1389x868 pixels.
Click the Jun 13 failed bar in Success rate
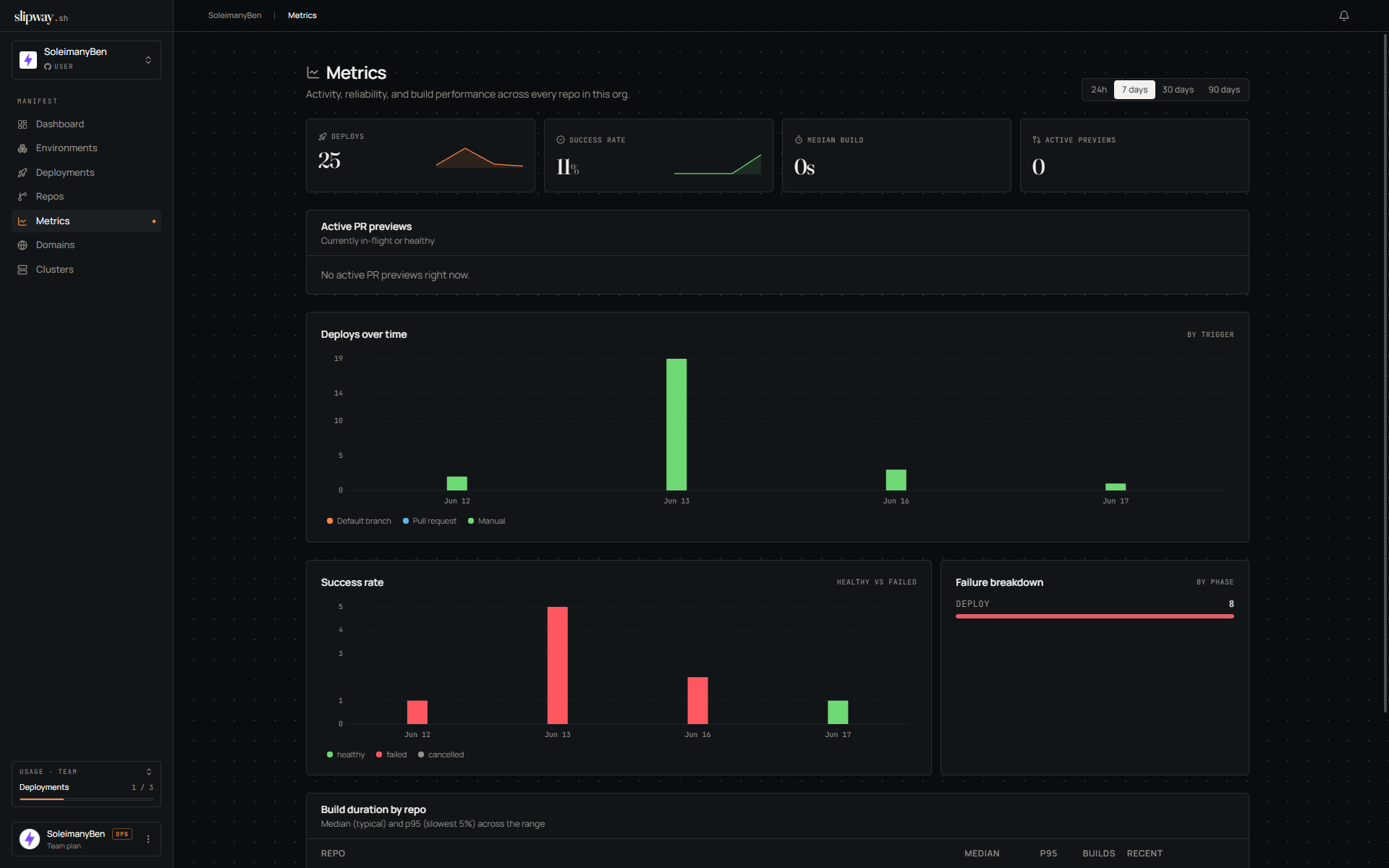[x=557, y=665]
